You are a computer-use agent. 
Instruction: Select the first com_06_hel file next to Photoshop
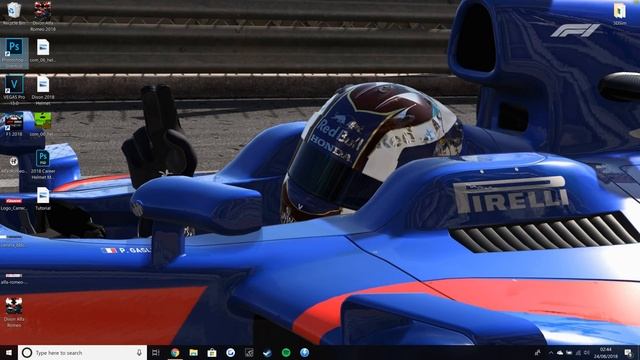click(43, 51)
